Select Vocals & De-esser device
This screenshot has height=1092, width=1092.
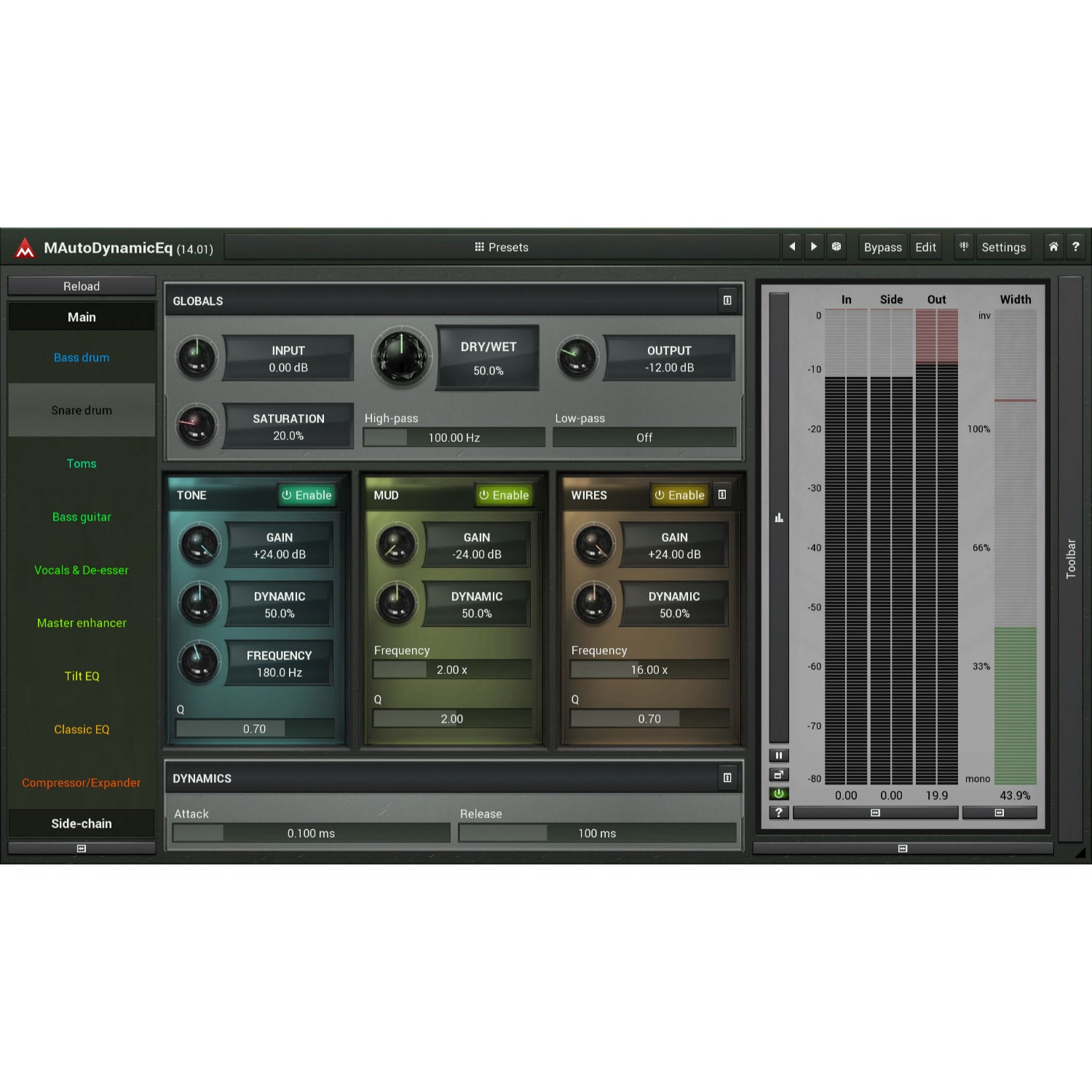82,570
